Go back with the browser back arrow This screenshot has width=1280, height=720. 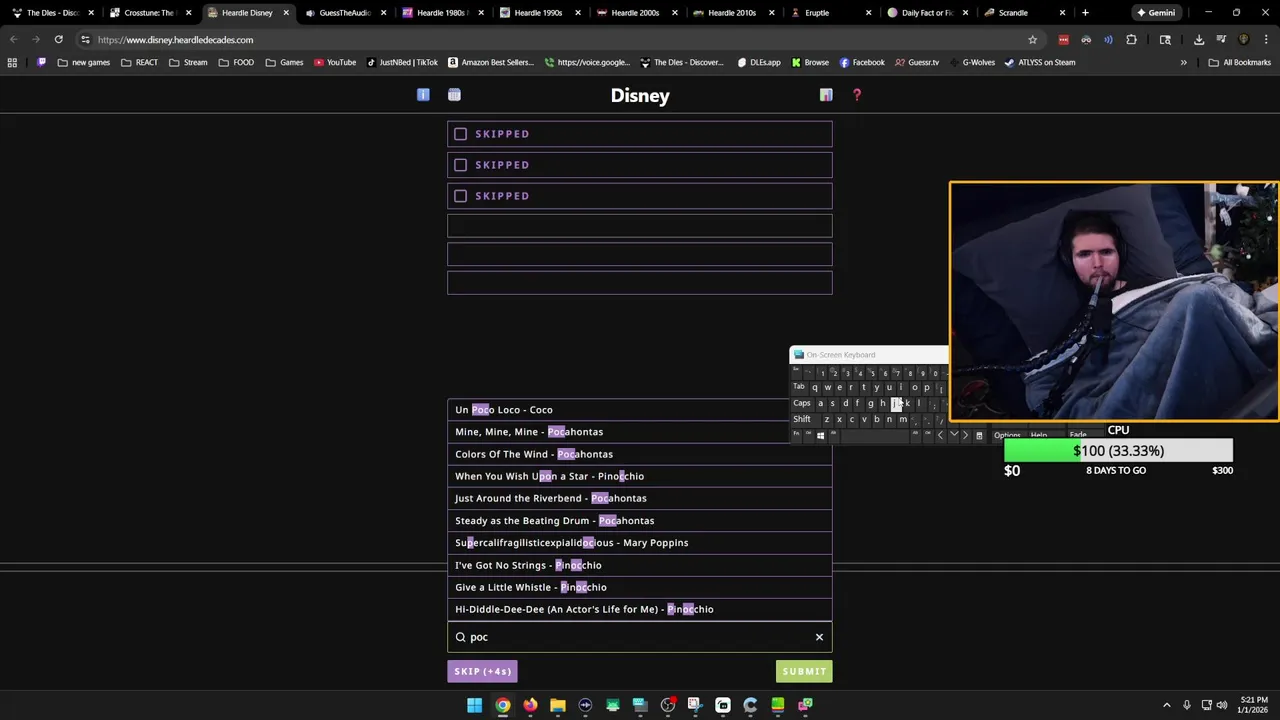14,40
